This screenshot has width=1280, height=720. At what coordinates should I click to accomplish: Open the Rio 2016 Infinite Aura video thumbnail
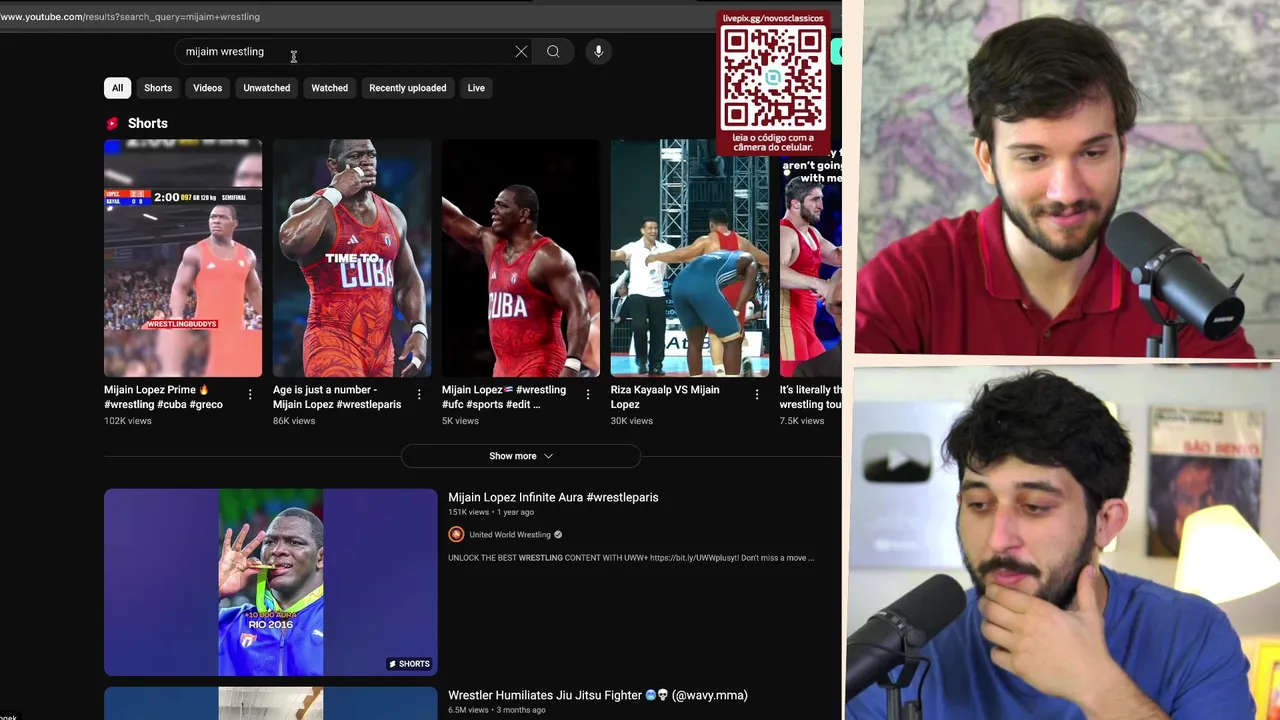click(270, 582)
